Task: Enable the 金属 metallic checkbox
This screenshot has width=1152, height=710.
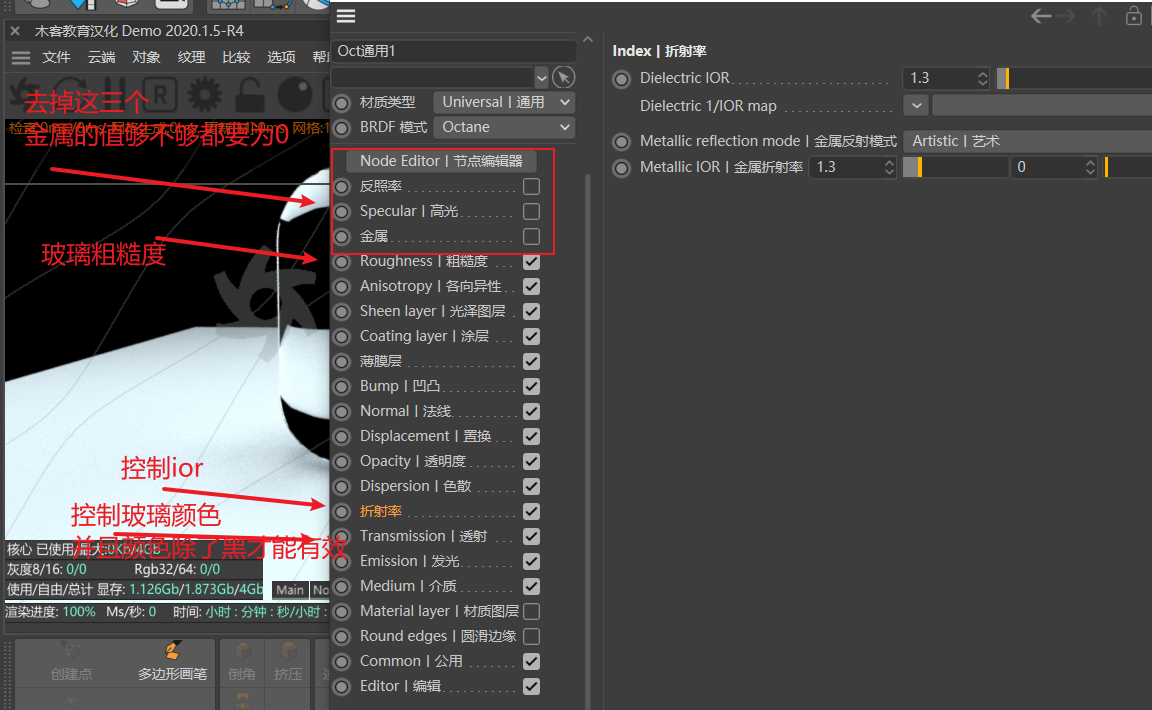Action: pyautogui.click(x=531, y=237)
